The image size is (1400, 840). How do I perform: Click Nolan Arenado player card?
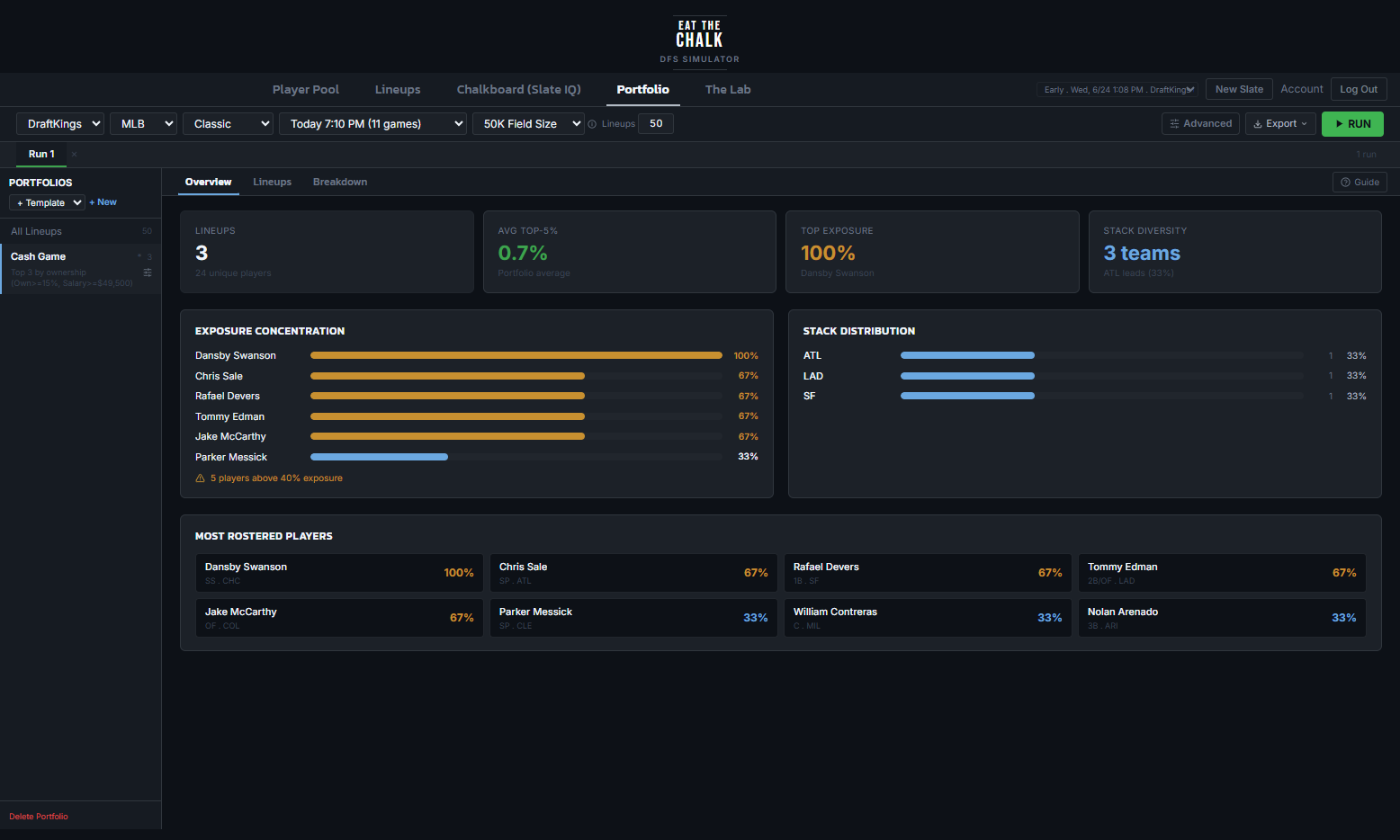coord(1222,618)
